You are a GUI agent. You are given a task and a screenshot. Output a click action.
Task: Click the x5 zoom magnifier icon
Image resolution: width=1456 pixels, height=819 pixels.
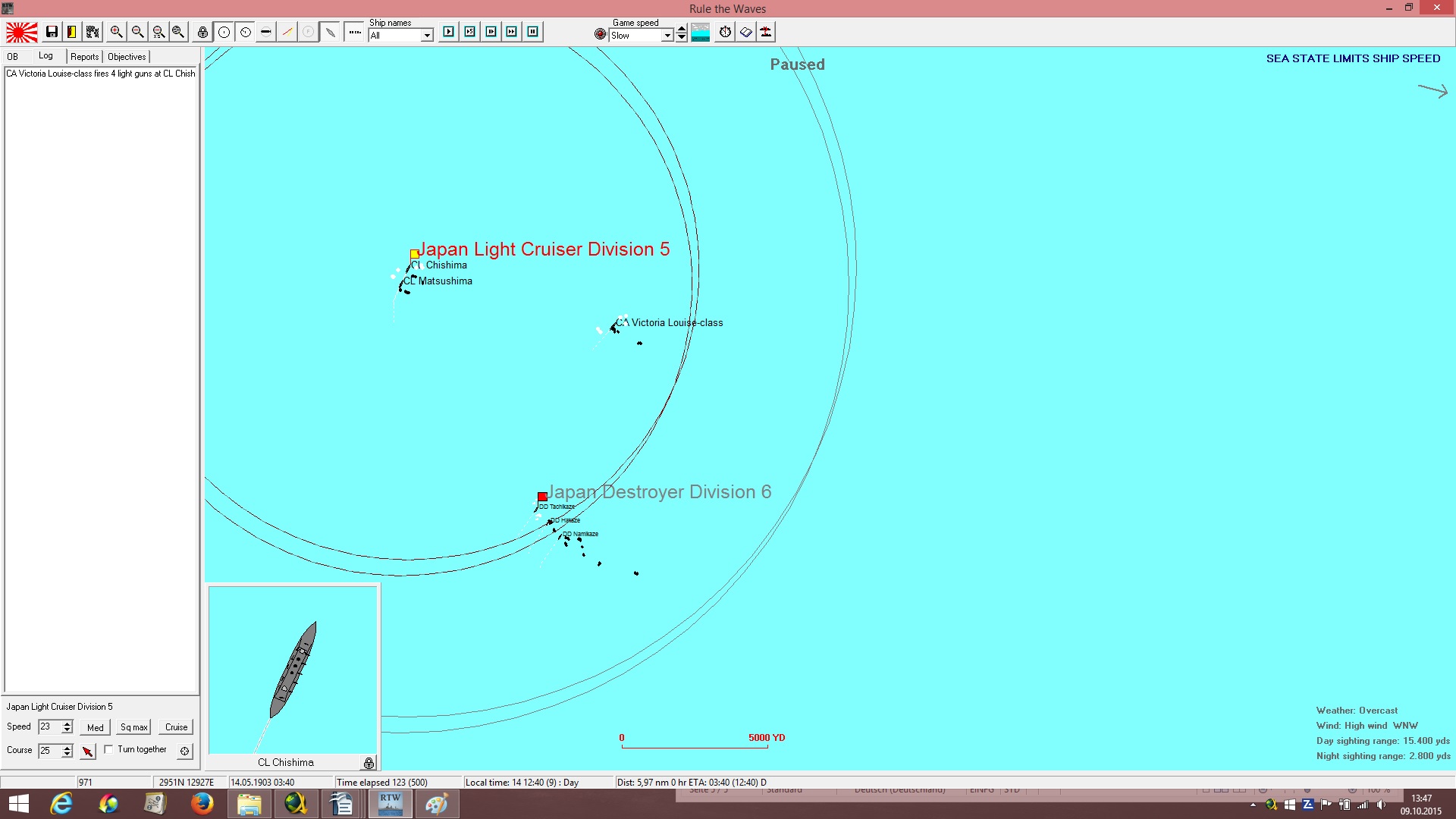click(x=158, y=32)
